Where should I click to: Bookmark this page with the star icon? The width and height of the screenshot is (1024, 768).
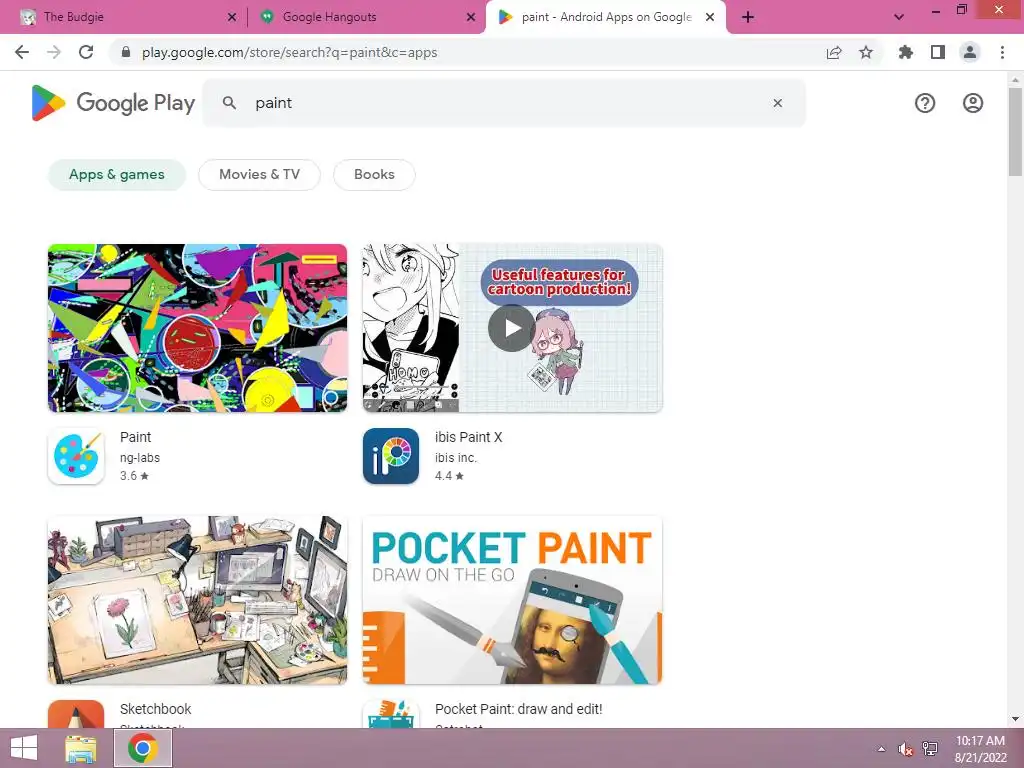click(866, 52)
